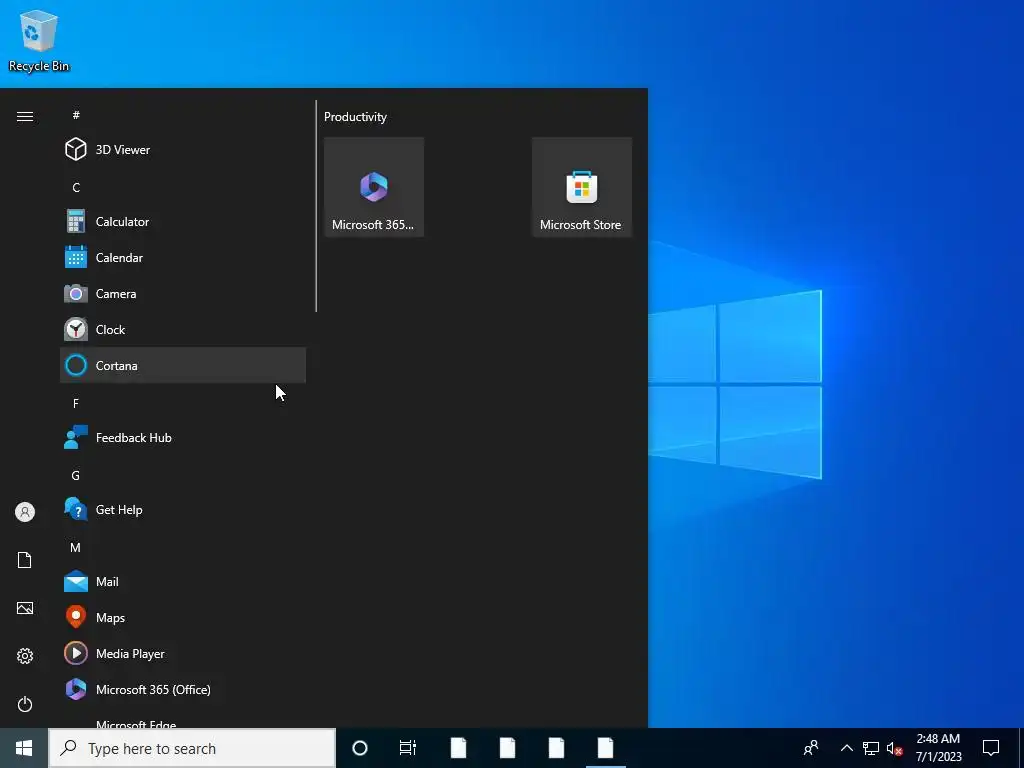This screenshot has height=768, width=1024.
Task: Open the network status tray icon
Action: pyautogui.click(x=871, y=748)
